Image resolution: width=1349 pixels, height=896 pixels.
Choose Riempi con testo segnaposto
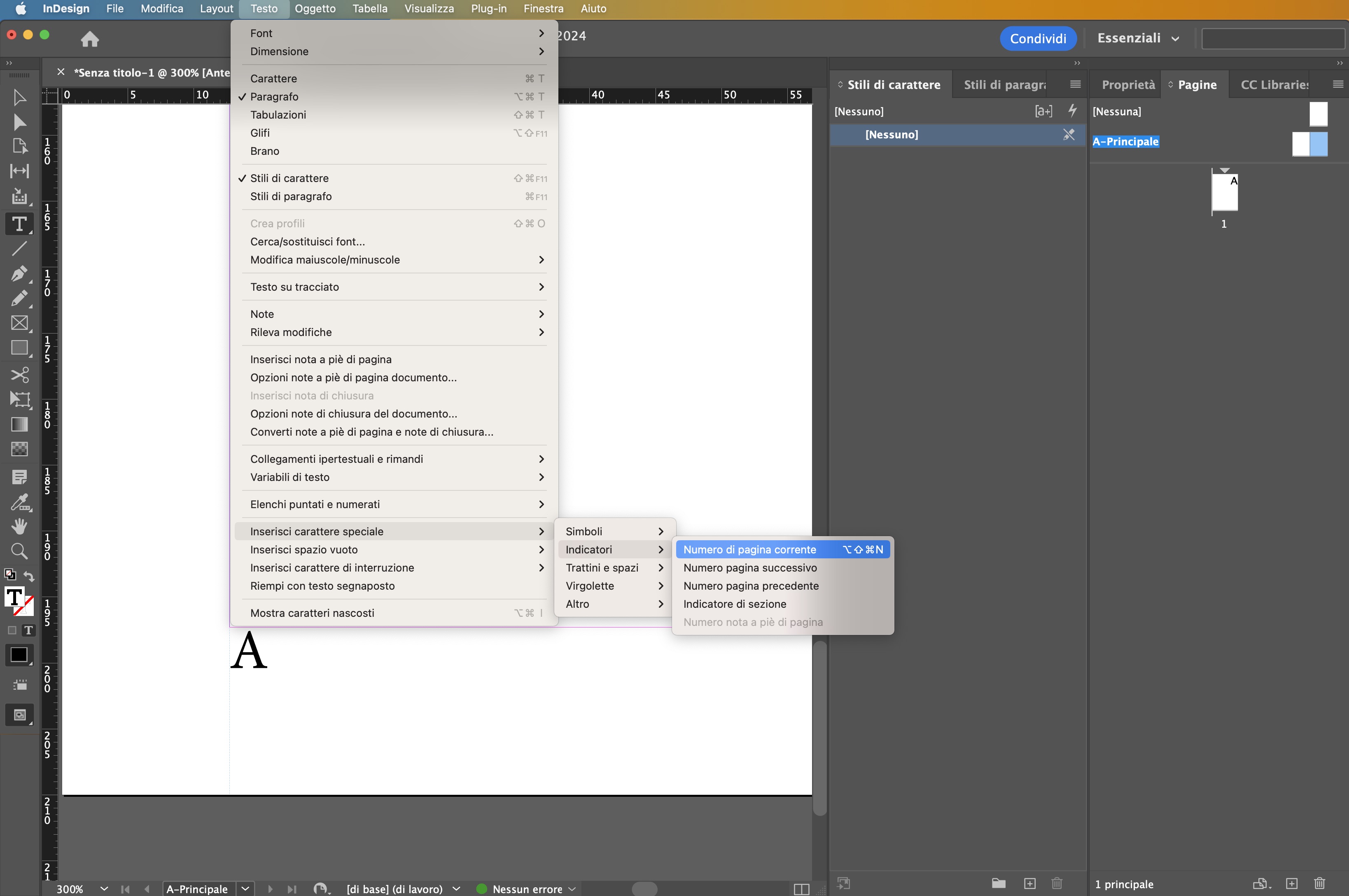pyautogui.click(x=394, y=586)
